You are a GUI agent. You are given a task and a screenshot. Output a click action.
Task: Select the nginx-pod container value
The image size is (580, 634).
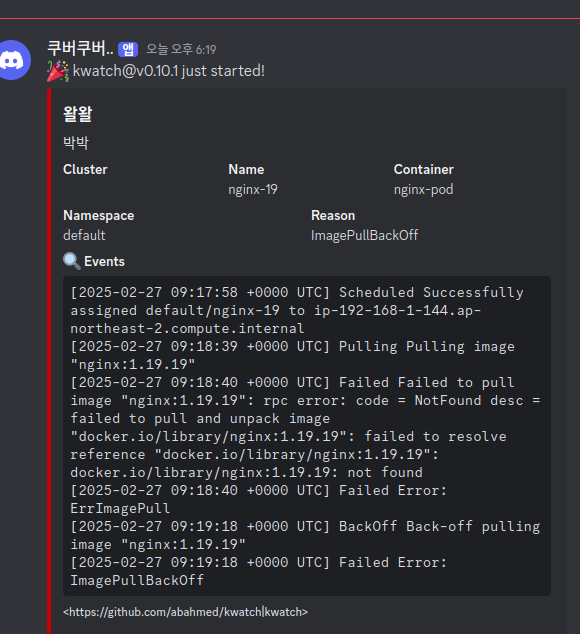[x=423, y=189]
